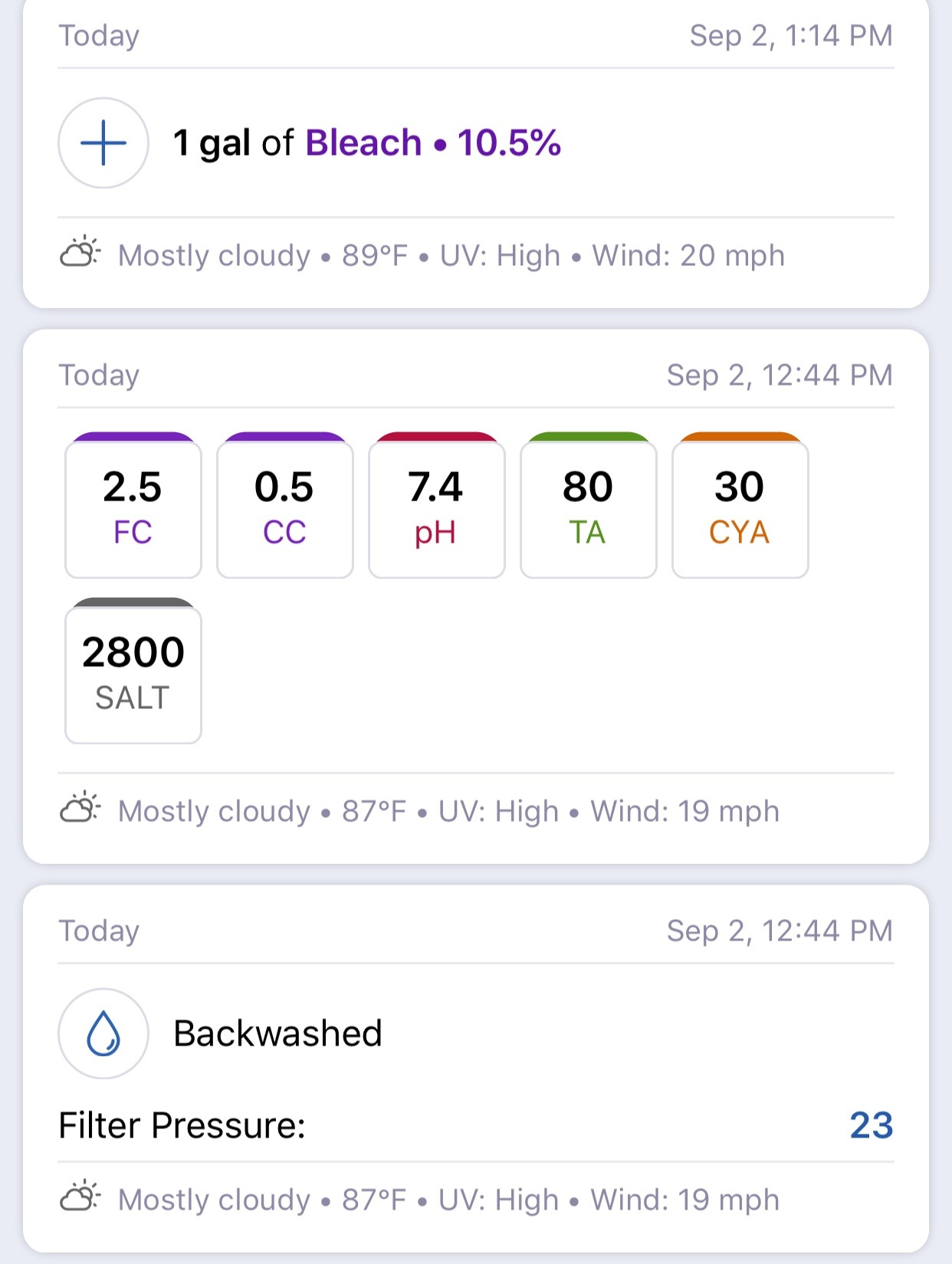The width and height of the screenshot is (952, 1264).
Task: Select the 7.4 pH reading tile
Action: [437, 505]
